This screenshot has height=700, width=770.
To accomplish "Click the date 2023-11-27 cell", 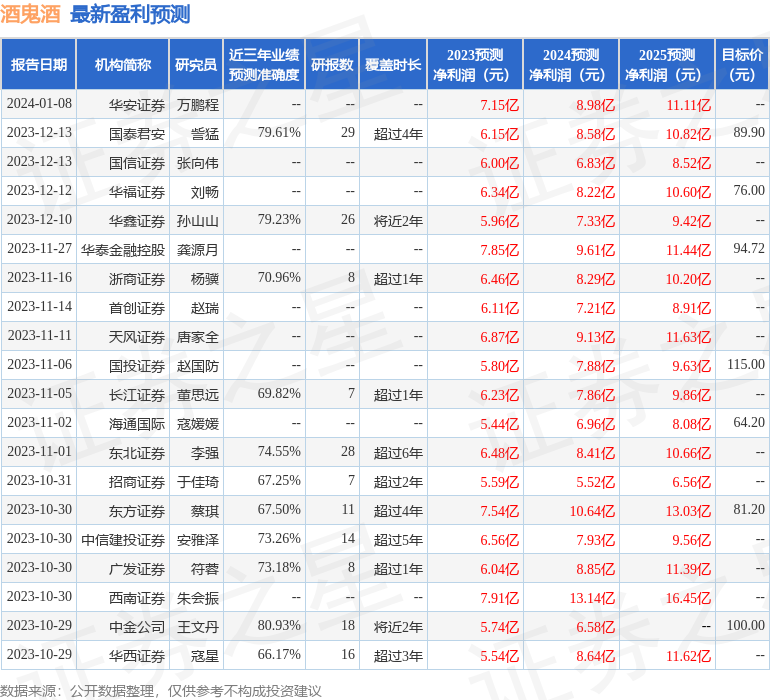I will click(x=39, y=249).
